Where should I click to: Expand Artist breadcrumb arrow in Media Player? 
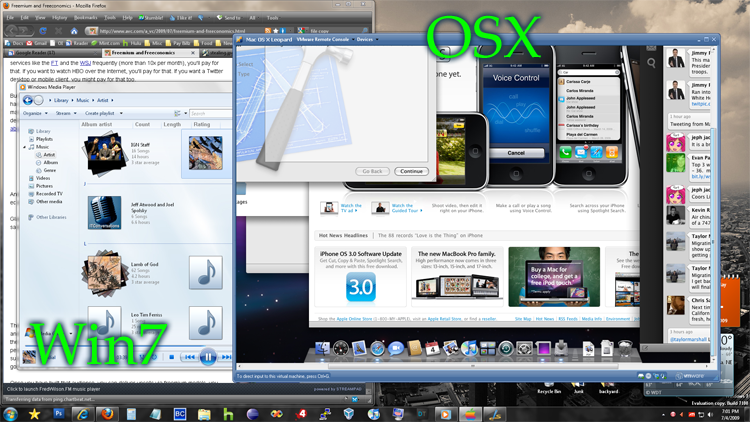point(112,100)
